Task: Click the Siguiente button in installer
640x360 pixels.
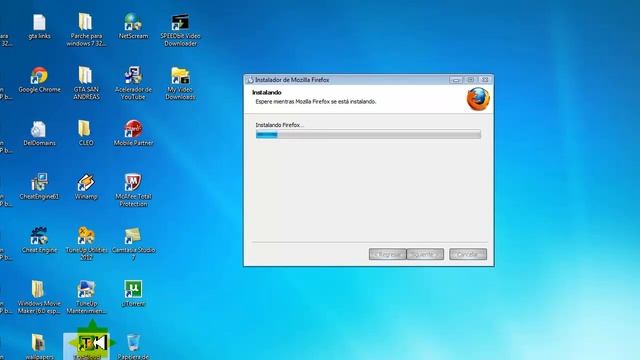Action: pos(425,254)
